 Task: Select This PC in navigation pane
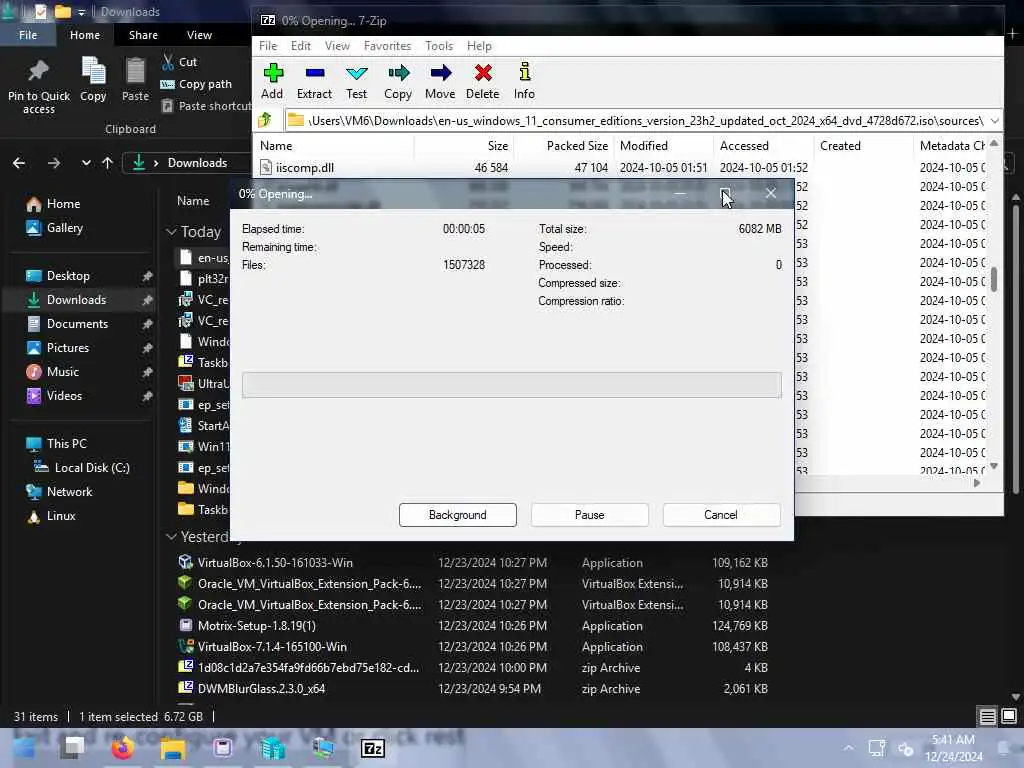click(56, 443)
